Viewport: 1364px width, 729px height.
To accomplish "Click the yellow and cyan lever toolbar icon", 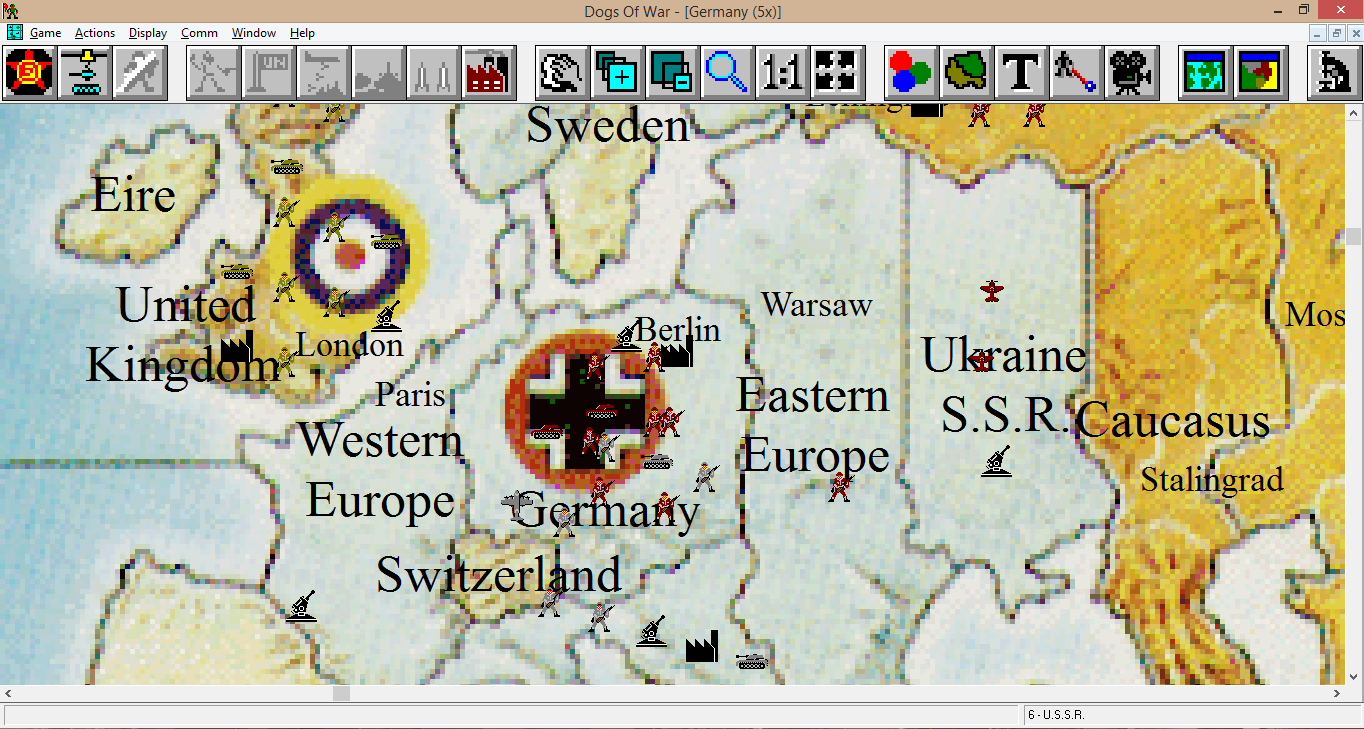I will [x=85, y=72].
